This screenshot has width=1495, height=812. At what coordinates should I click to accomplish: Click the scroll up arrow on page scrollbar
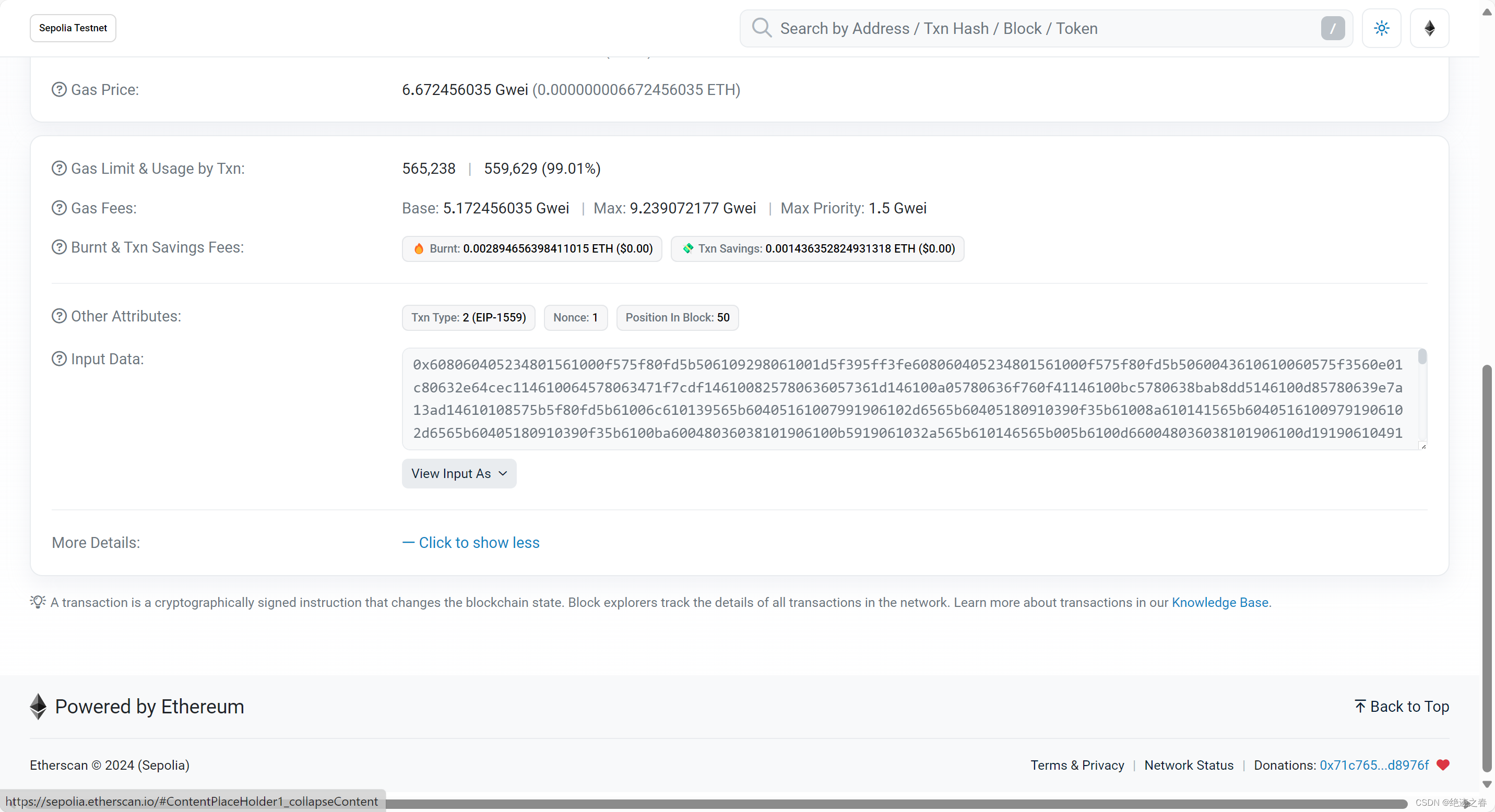pos(1486,11)
